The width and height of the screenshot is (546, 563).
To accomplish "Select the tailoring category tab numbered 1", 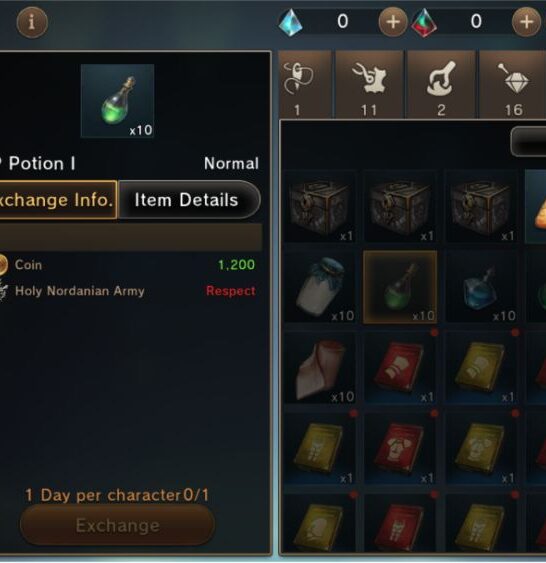I will [x=305, y=85].
